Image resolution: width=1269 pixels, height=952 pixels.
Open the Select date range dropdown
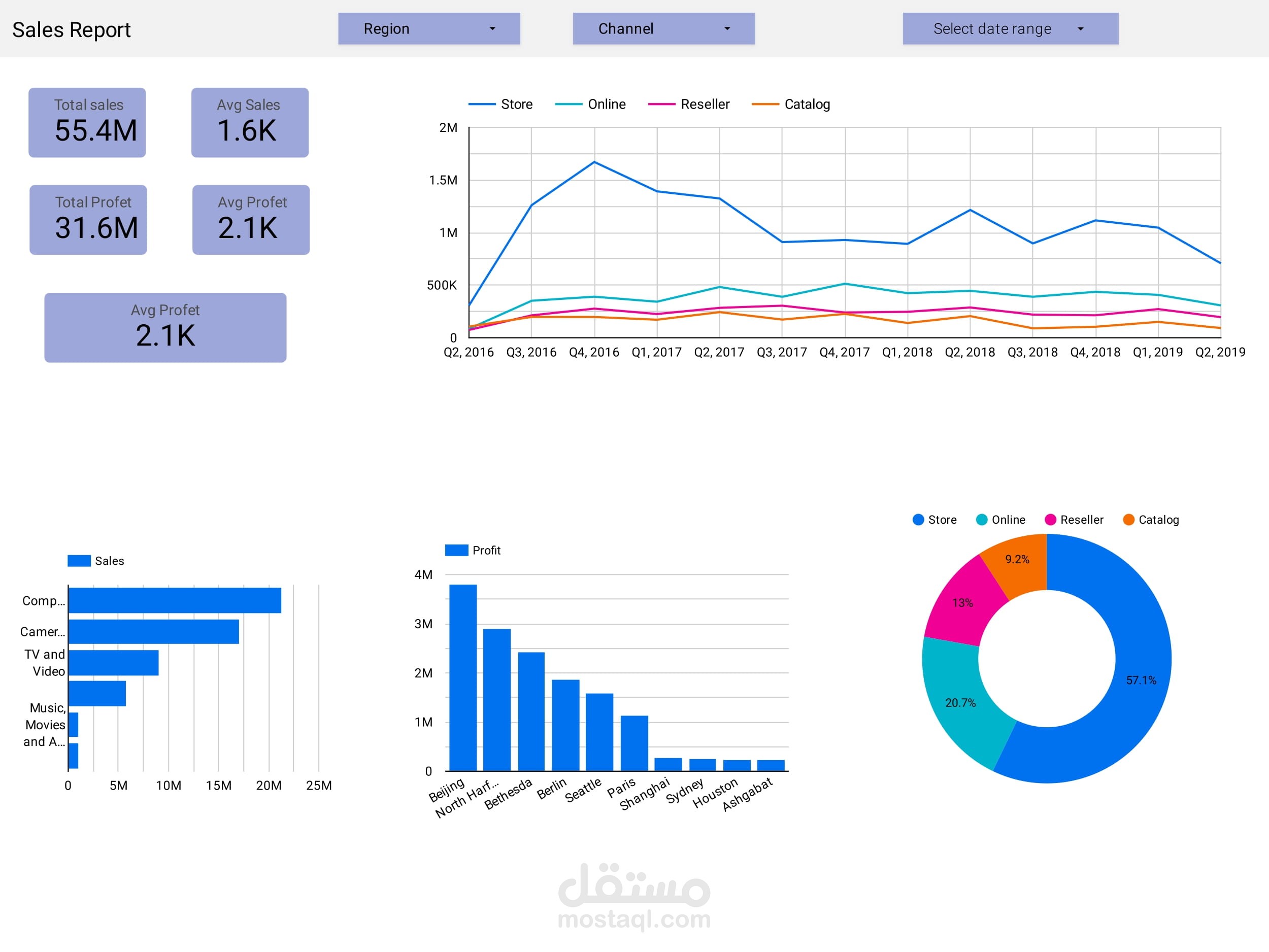pyautogui.click(x=1010, y=29)
